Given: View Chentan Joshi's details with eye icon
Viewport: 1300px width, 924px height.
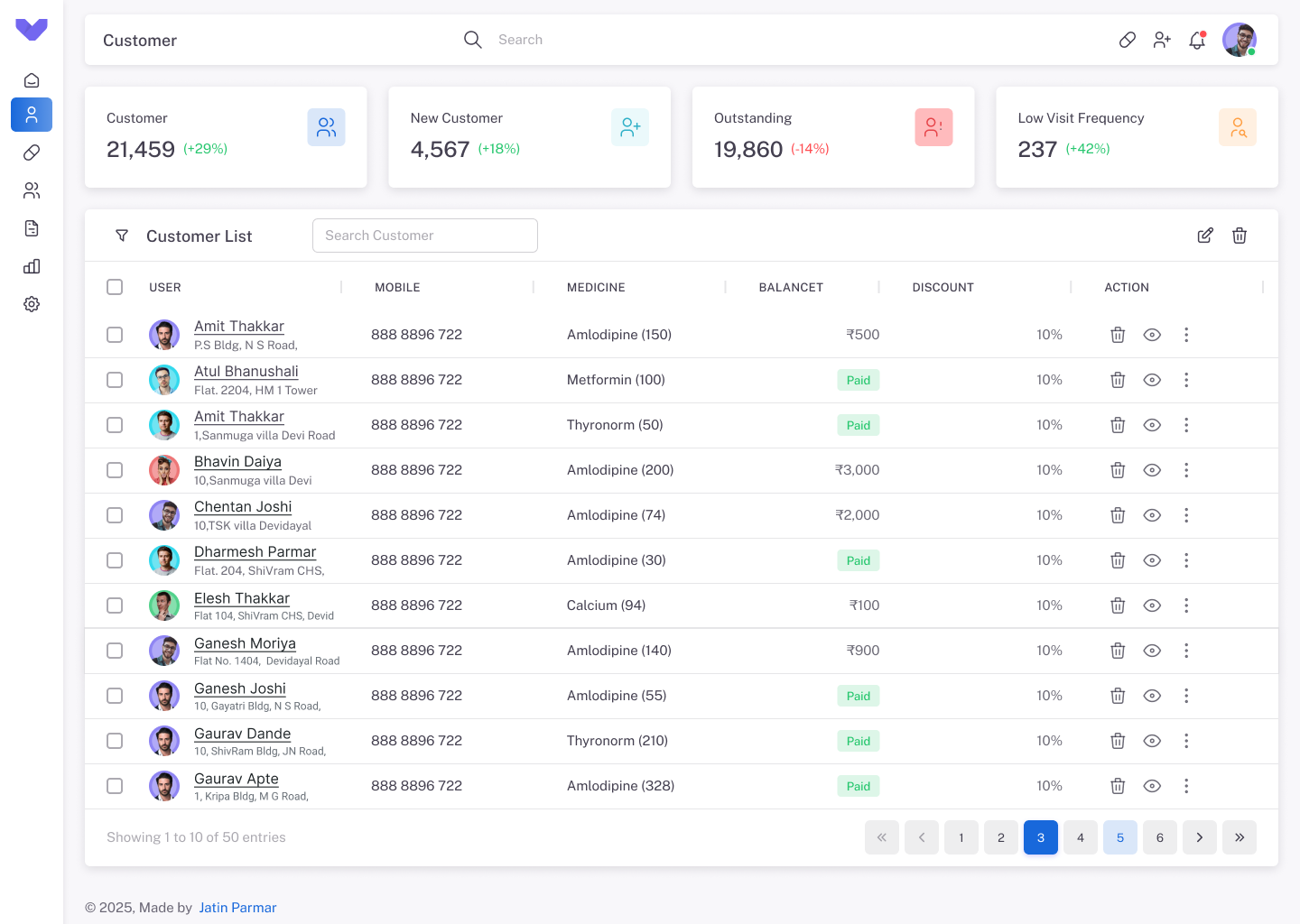Looking at the screenshot, I should [x=1152, y=515].
